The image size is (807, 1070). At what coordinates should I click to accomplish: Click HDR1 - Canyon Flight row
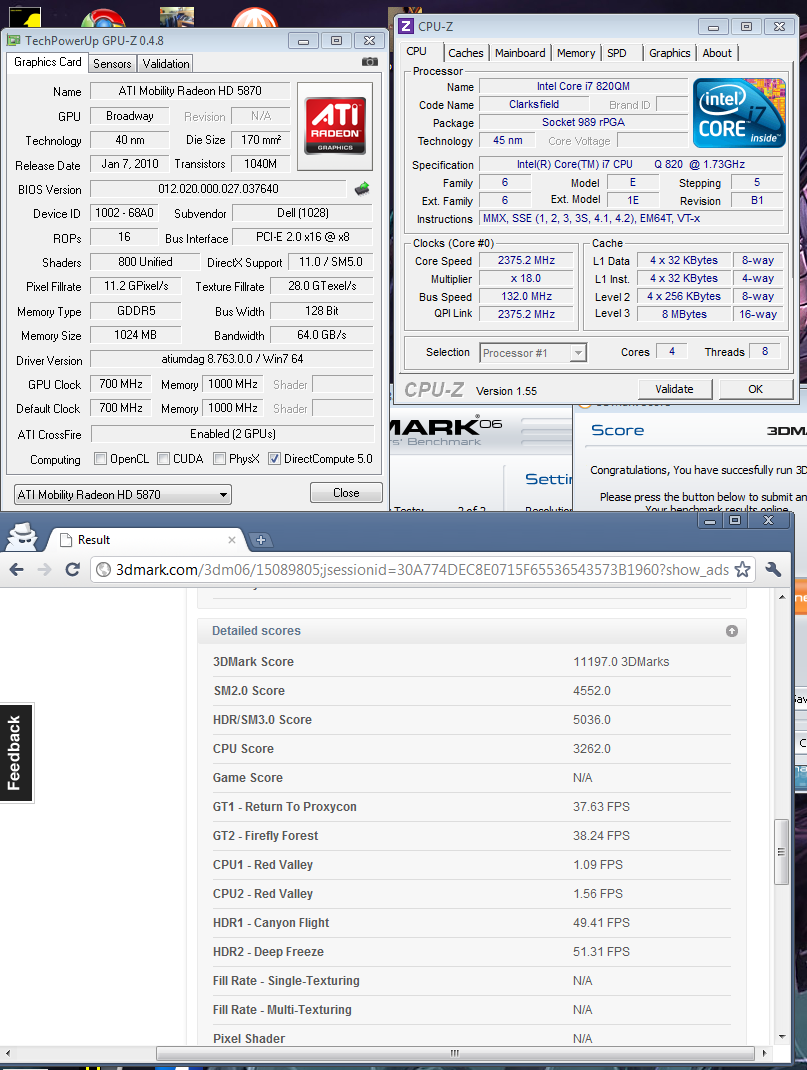click(x=471, y=923)
